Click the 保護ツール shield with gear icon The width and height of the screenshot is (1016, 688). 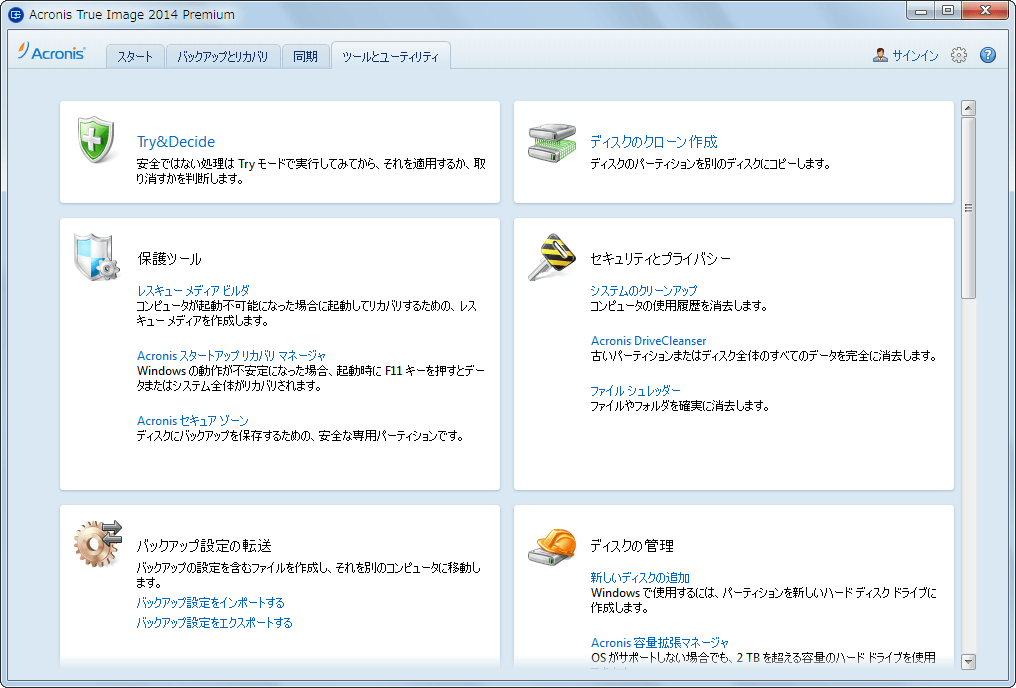pyautogui.click(x=97, y=257)
